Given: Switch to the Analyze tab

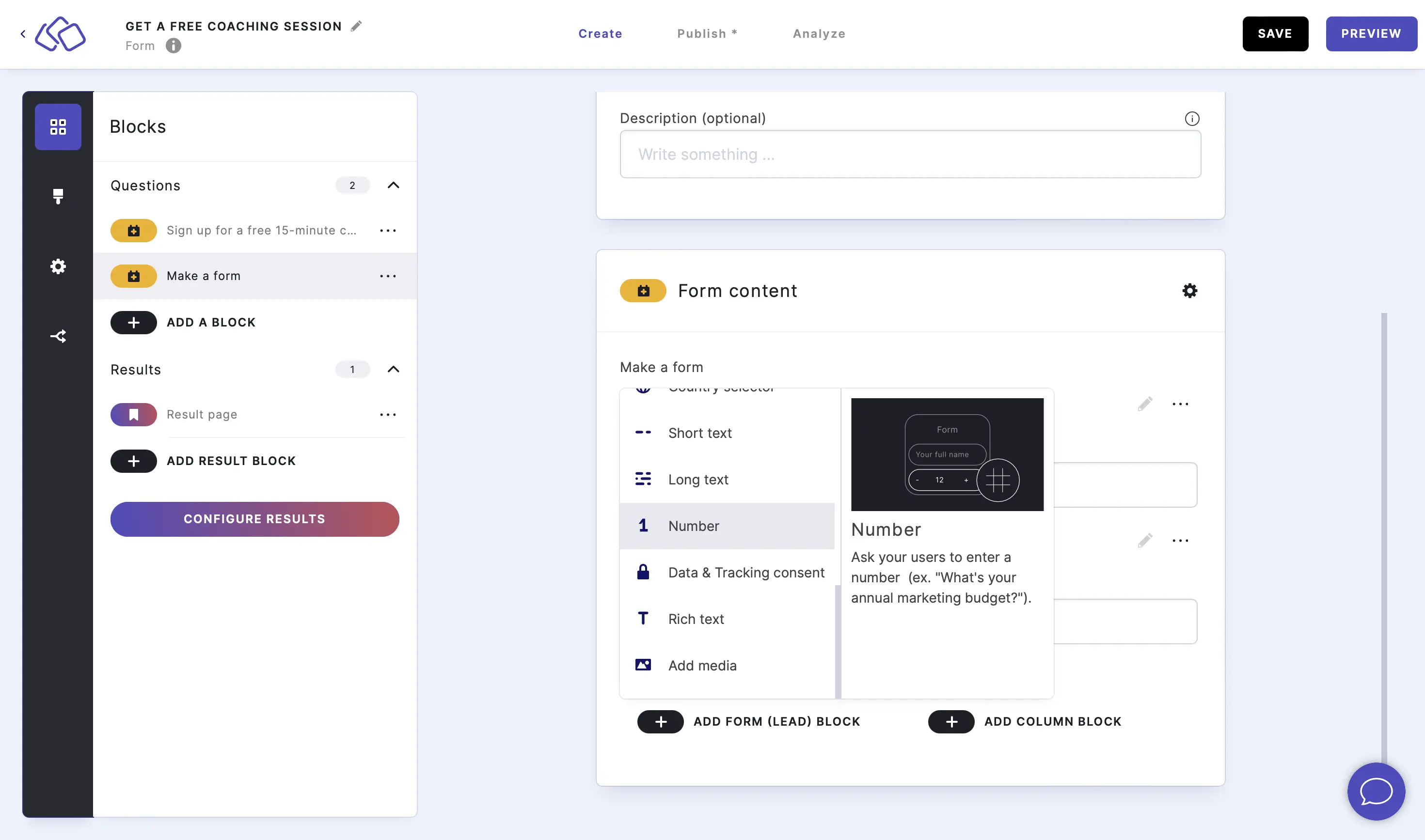Looking at the screenshot, I should click(x=819, y=33).
